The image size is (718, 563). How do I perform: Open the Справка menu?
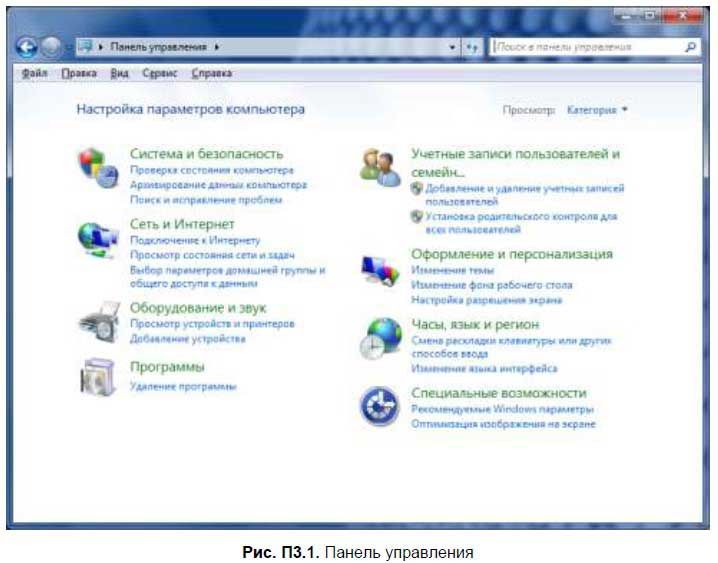click(x=212, y=73)
